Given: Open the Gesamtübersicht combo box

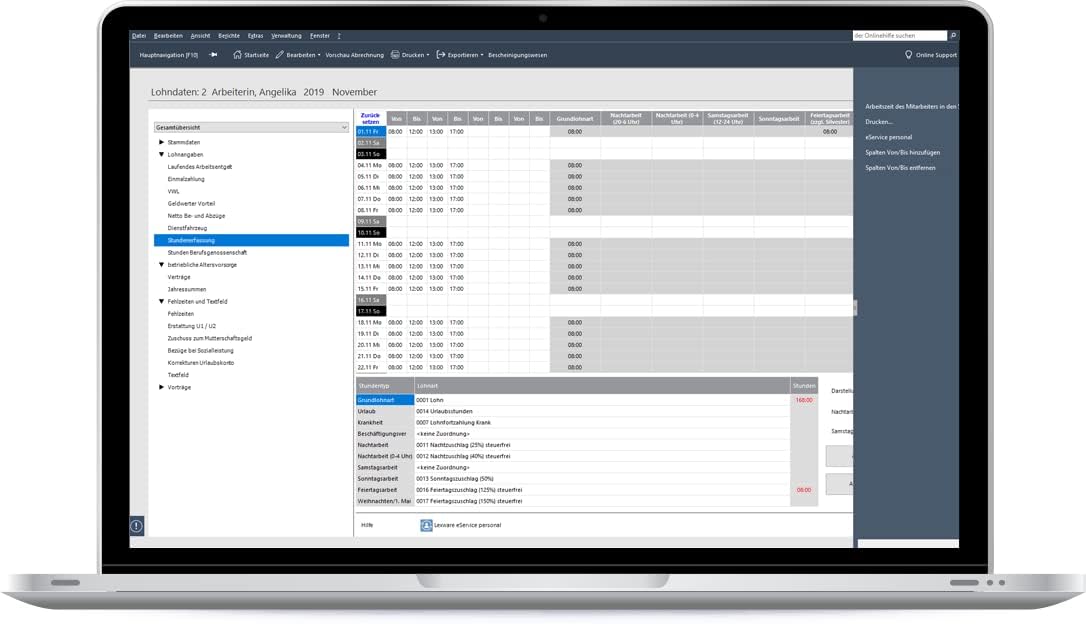Looking at the screenshot, I should coord(251,127).
